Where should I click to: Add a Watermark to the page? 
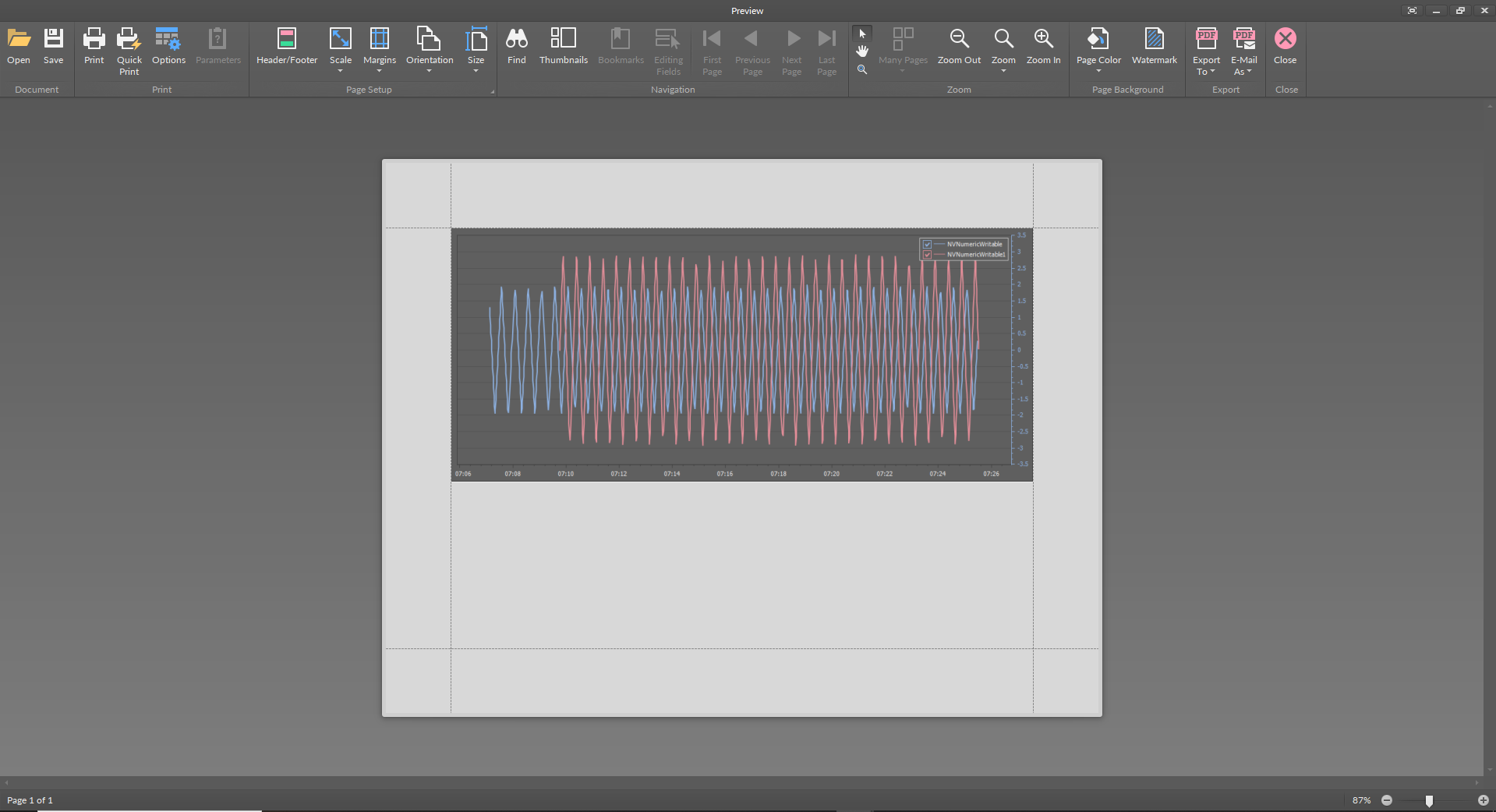click(x=1154, y=47)
